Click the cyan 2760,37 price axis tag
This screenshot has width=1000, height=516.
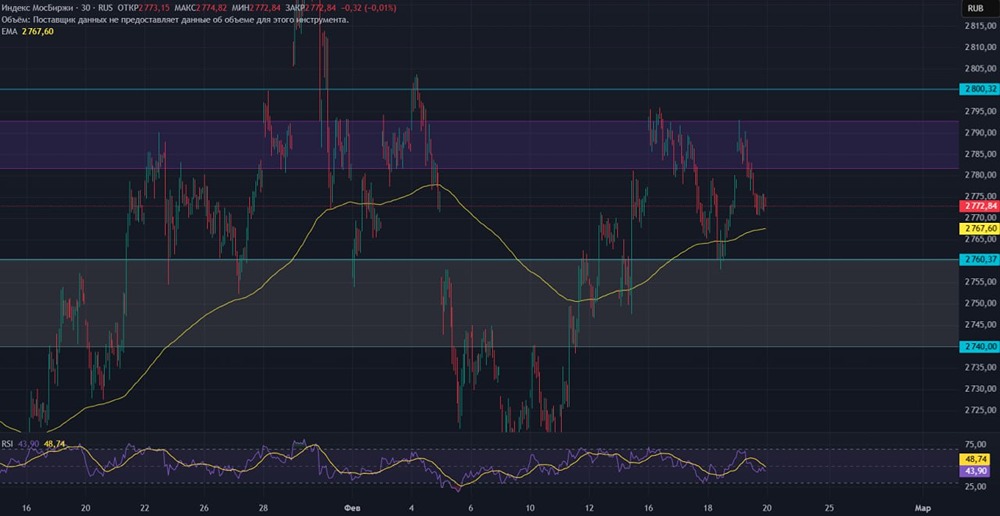978,259
